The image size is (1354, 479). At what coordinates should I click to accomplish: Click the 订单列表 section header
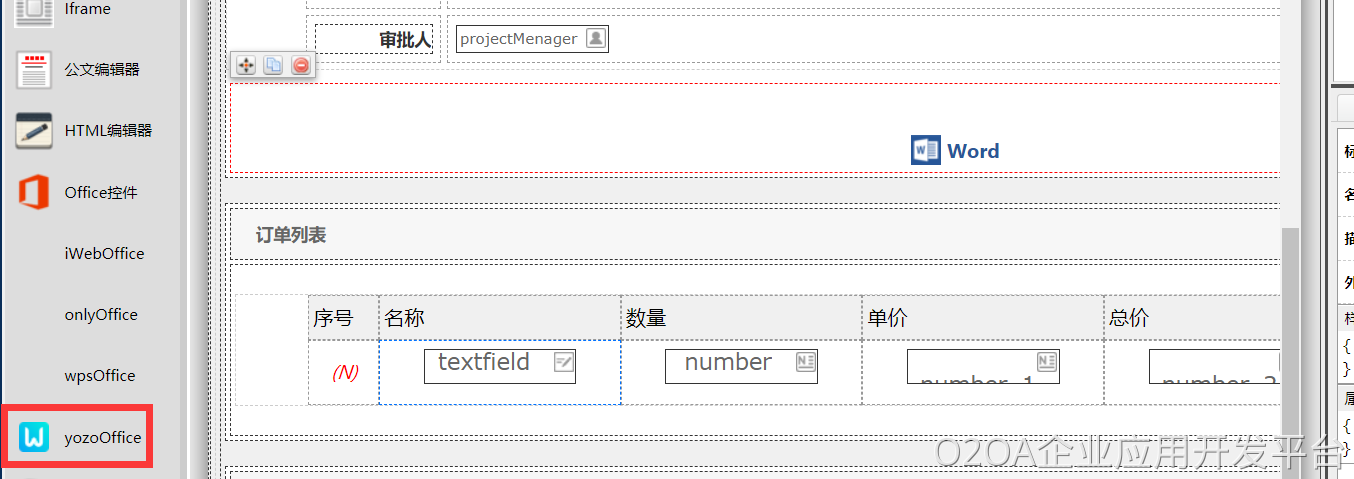tap(291, 235)
